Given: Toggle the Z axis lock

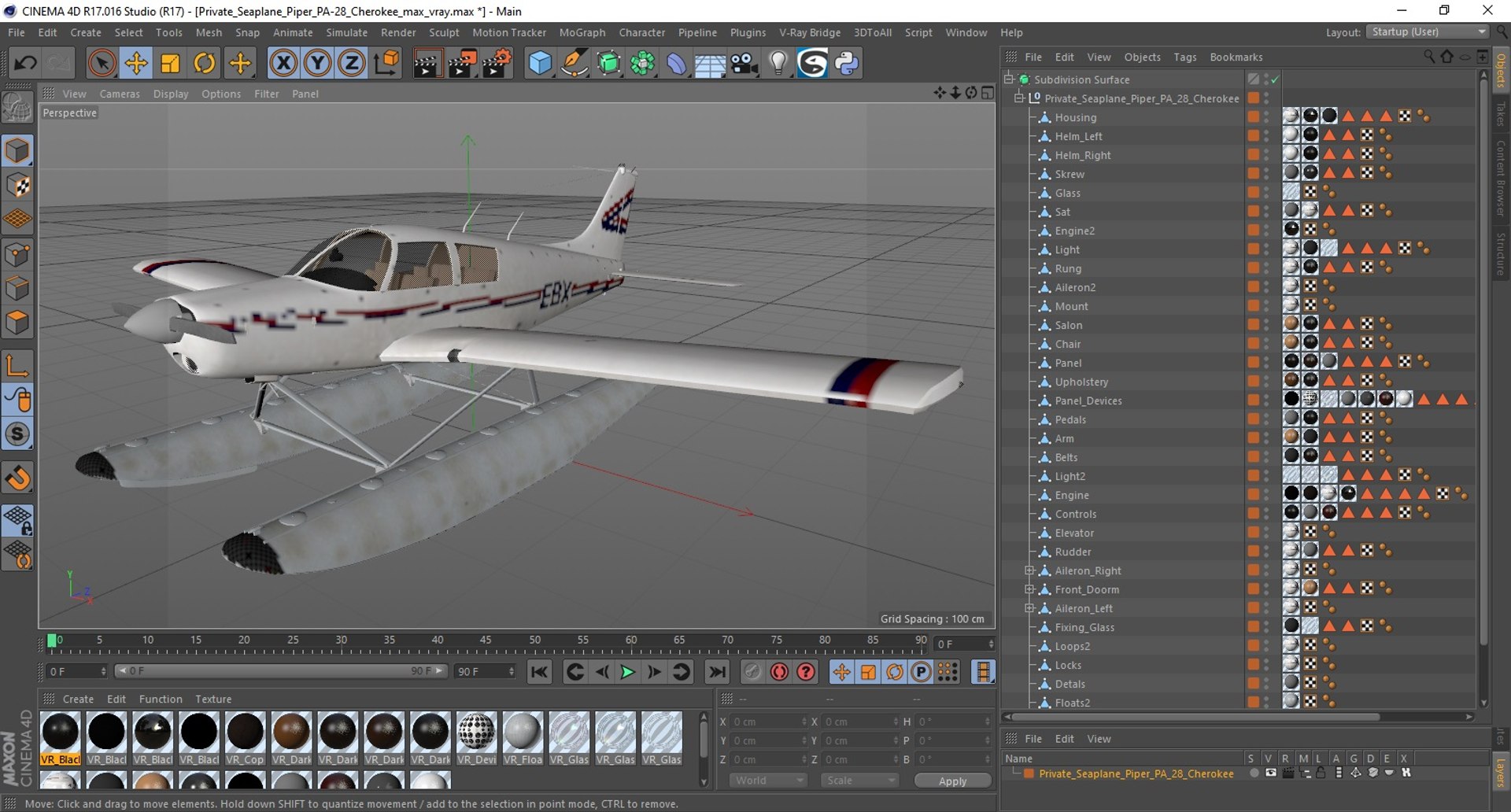Looking at the screenshot, I should [x=352, y=63].
